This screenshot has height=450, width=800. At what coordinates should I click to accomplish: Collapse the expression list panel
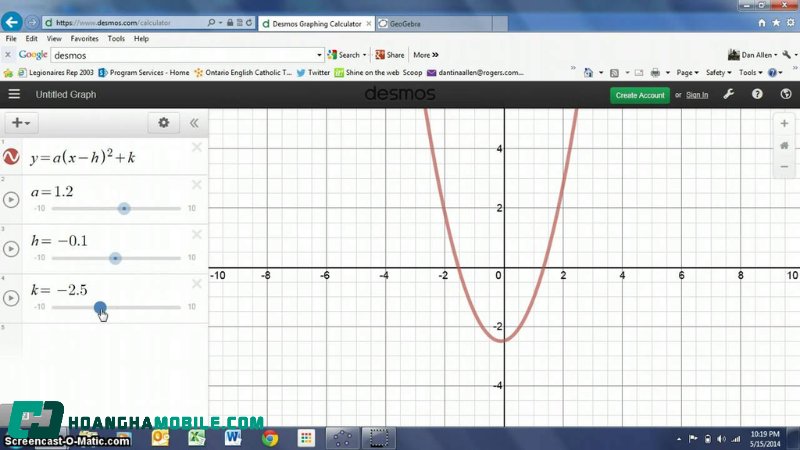tap(194, 123)
